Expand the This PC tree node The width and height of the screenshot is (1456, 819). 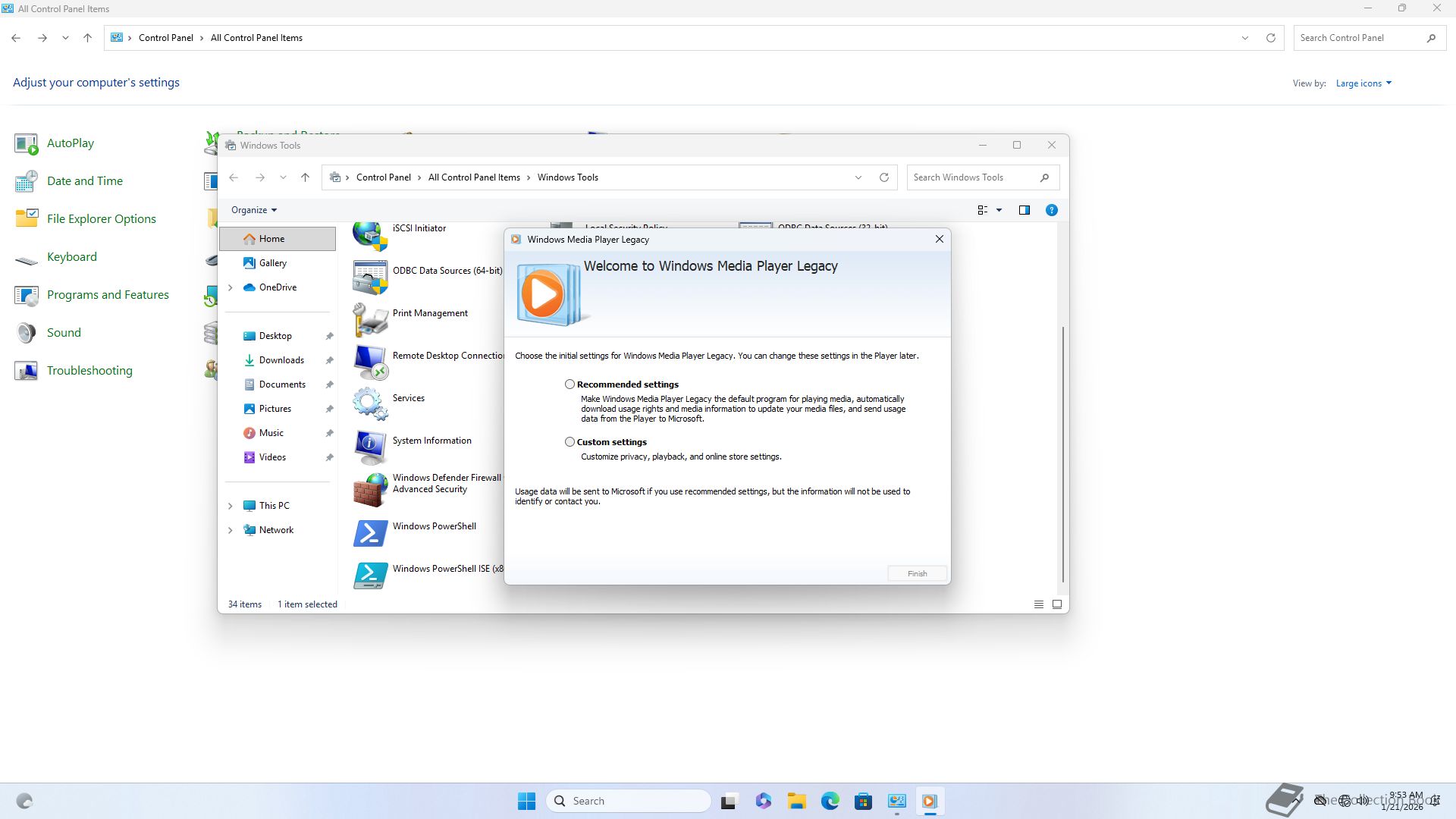click(231, 506)
